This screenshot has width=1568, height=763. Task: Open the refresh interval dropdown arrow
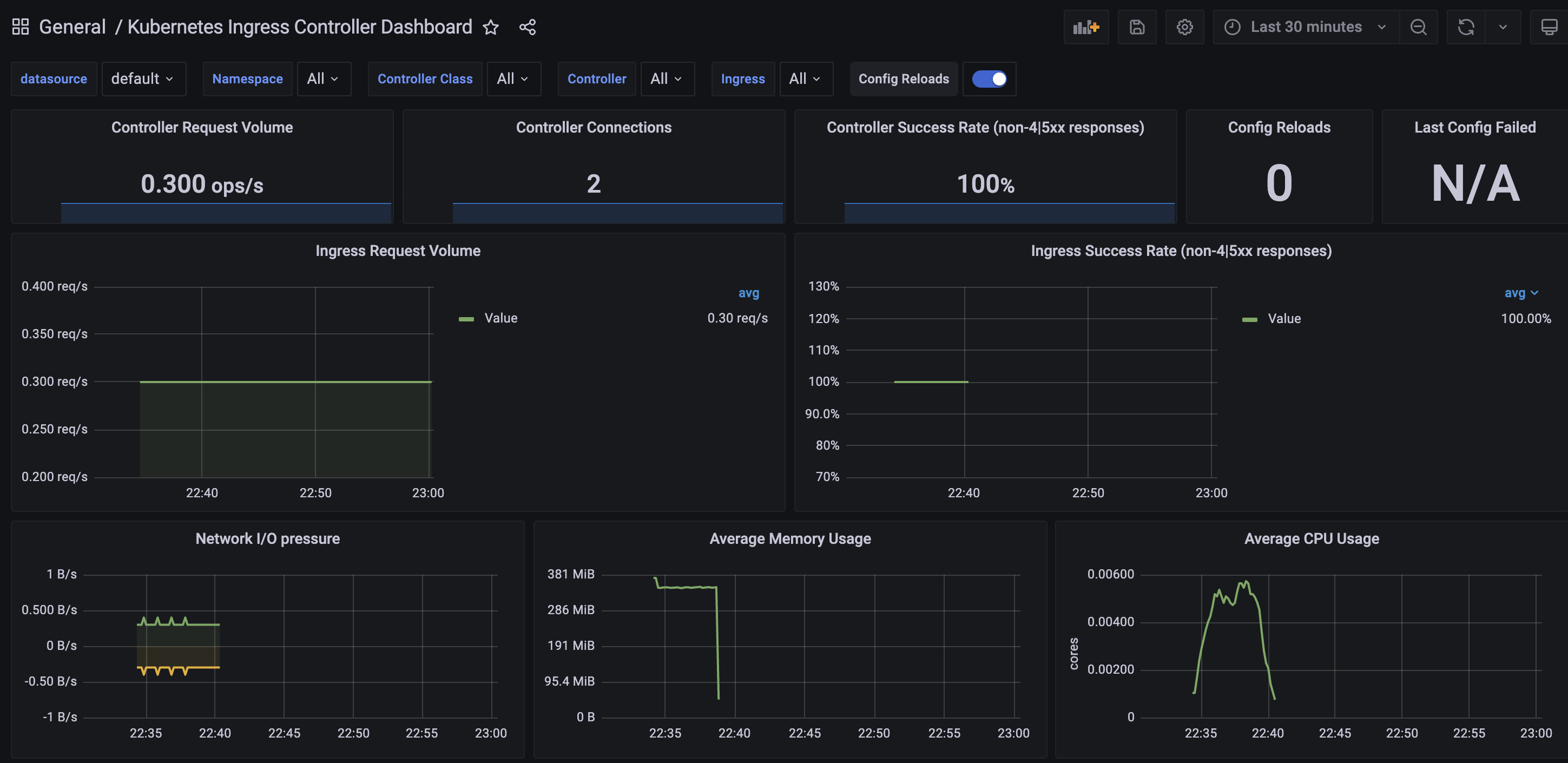click(x=1502, y=28)
